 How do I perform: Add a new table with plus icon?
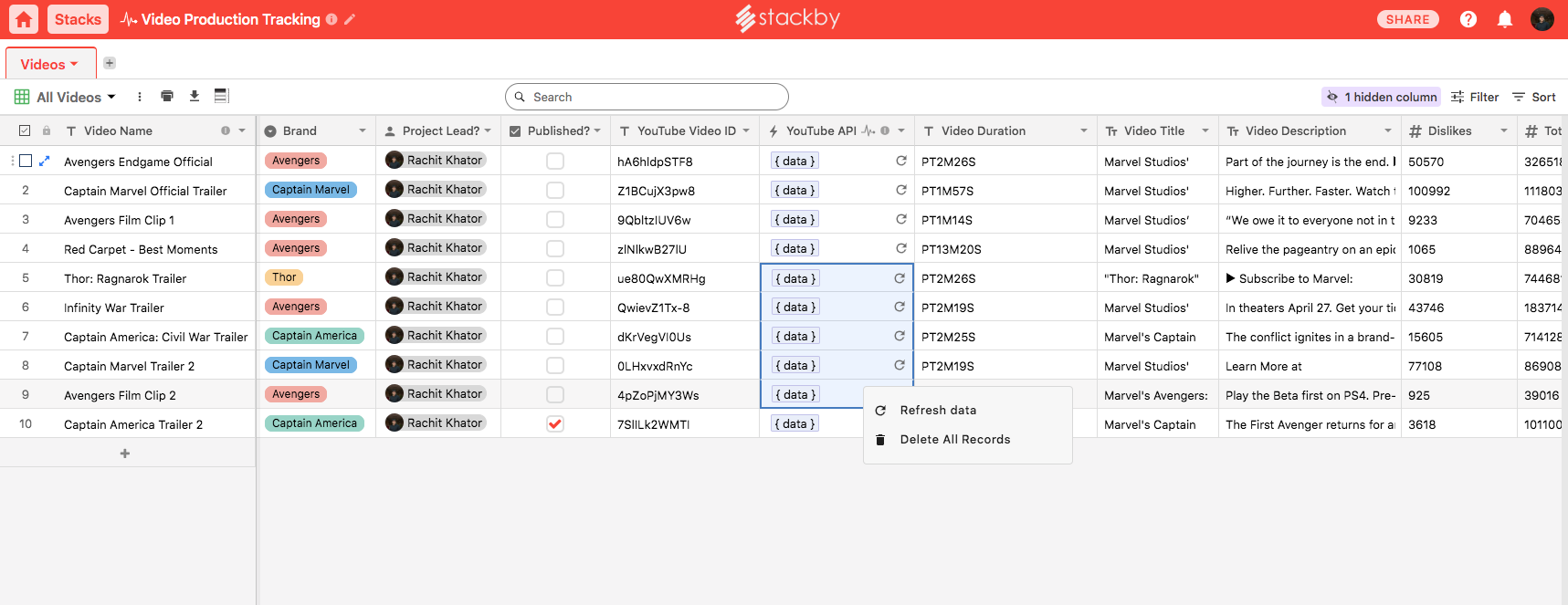coord(110,63)
